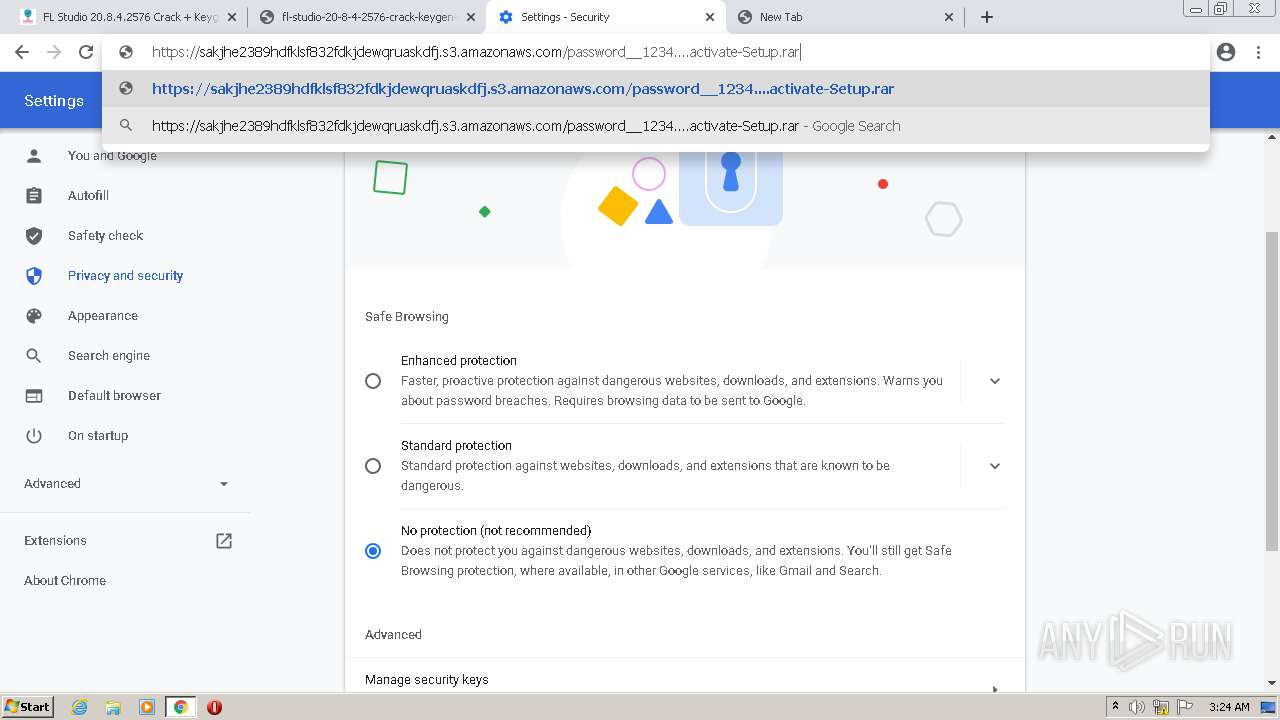The width and height of the screenshot is (1280, 720).
Task: Open Search engine settings
Action: pos(109,356)
